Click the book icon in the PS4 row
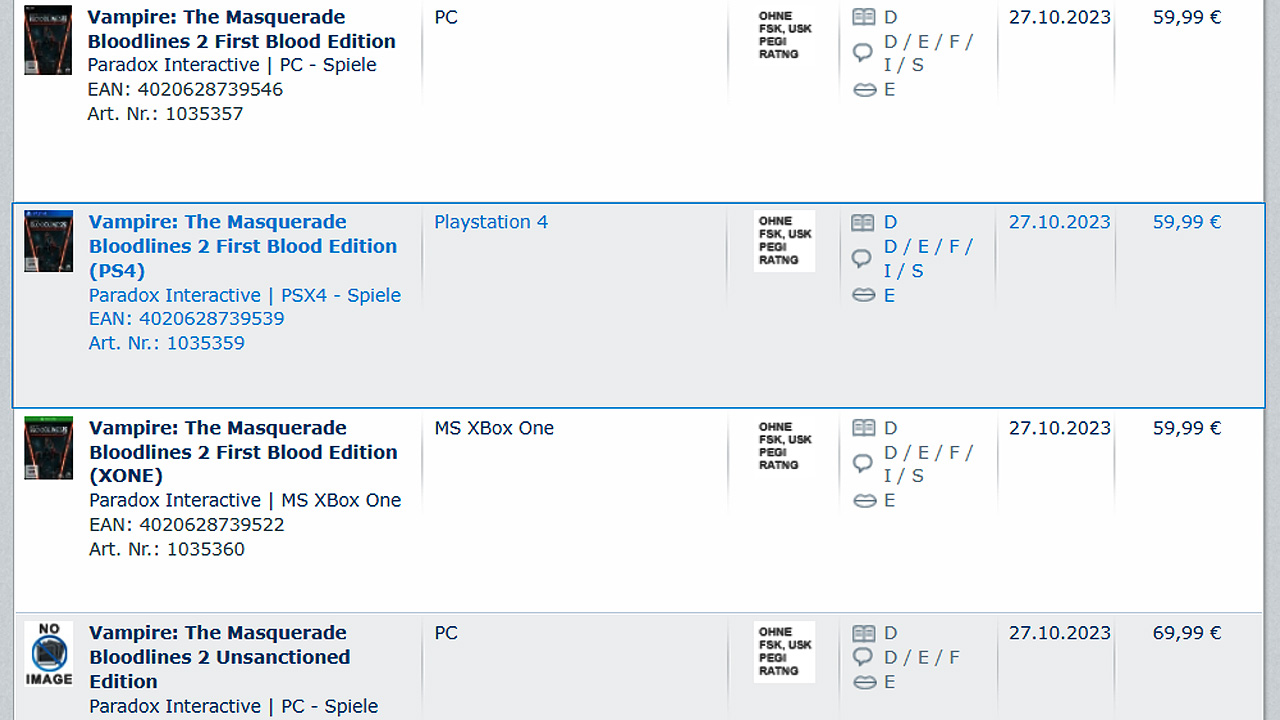The width and height of the screenshot is (1280, 720). click(x=863, y=222)
